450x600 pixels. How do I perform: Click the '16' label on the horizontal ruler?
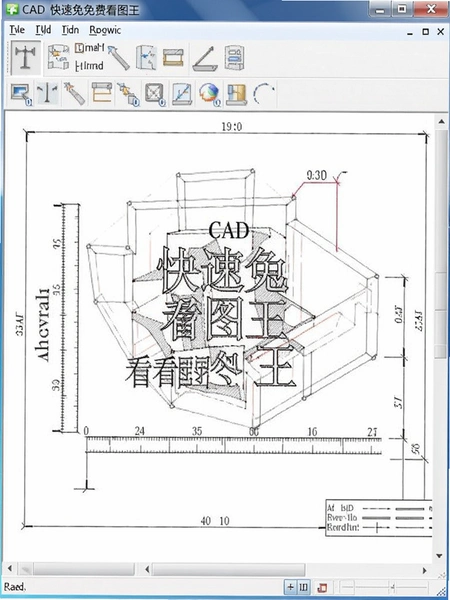312,432
